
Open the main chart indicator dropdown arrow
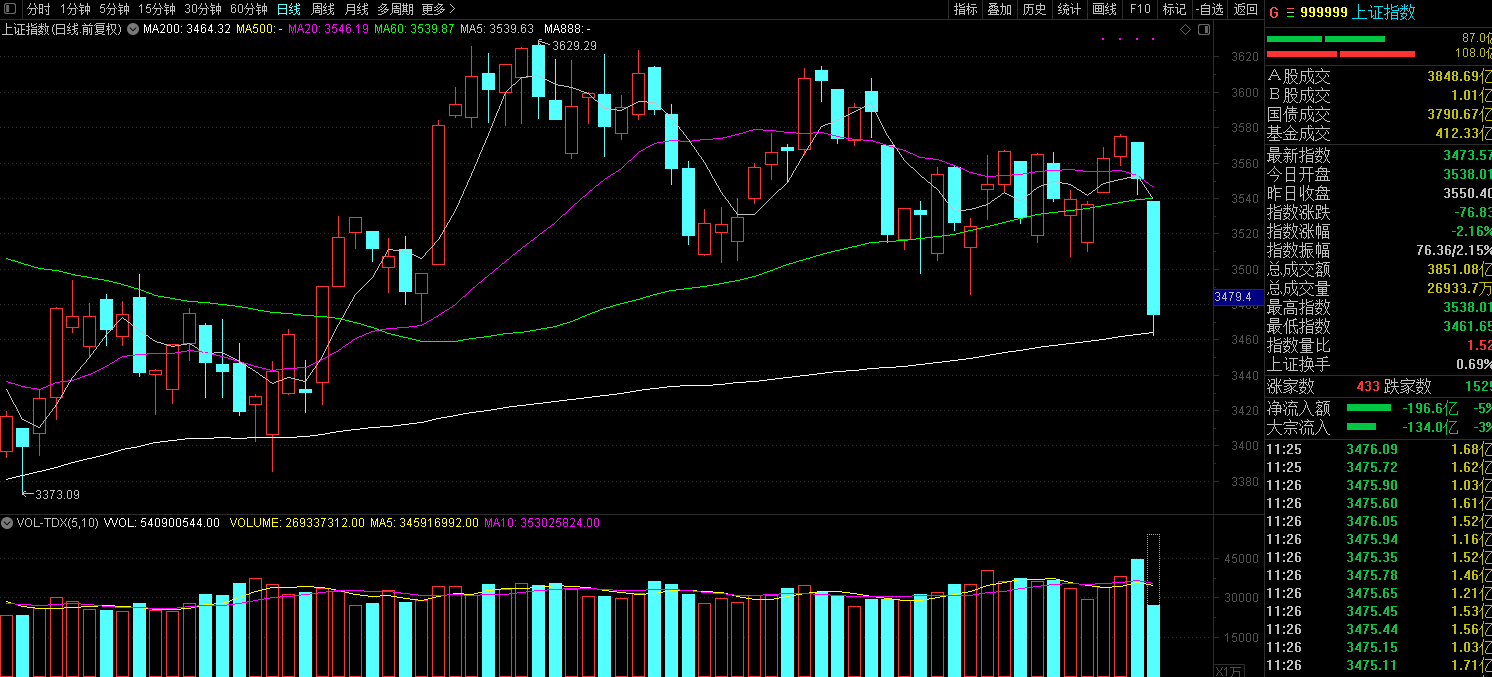(x=132, y=30)
